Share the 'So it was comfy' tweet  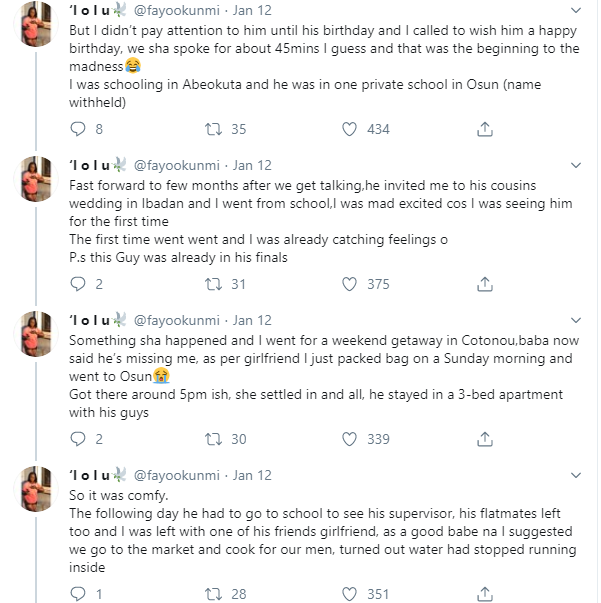coord(484,594)
